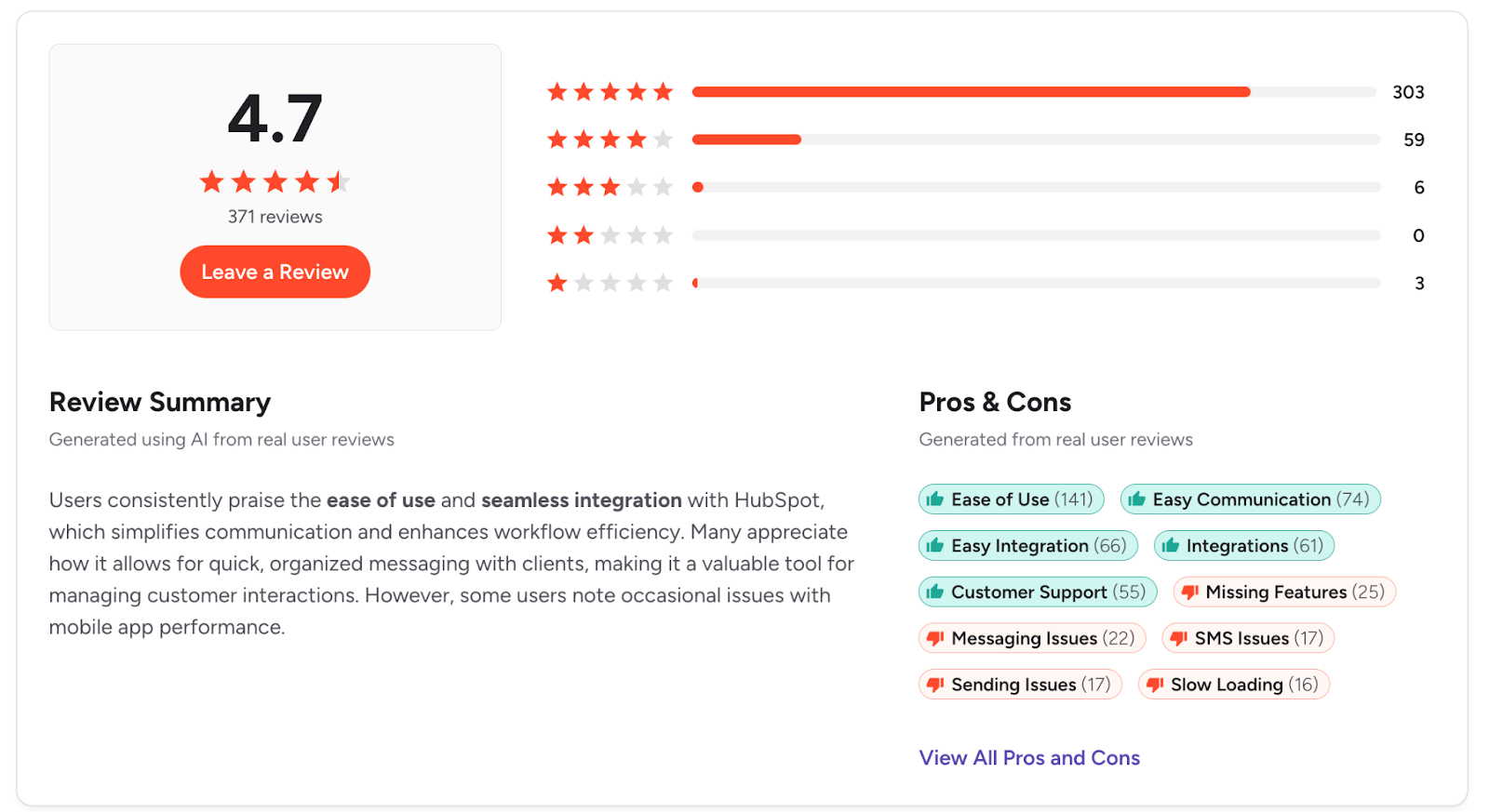Click the thumbs-down icon on Missing Features

pyautogui.click(x=1188, y=592)
